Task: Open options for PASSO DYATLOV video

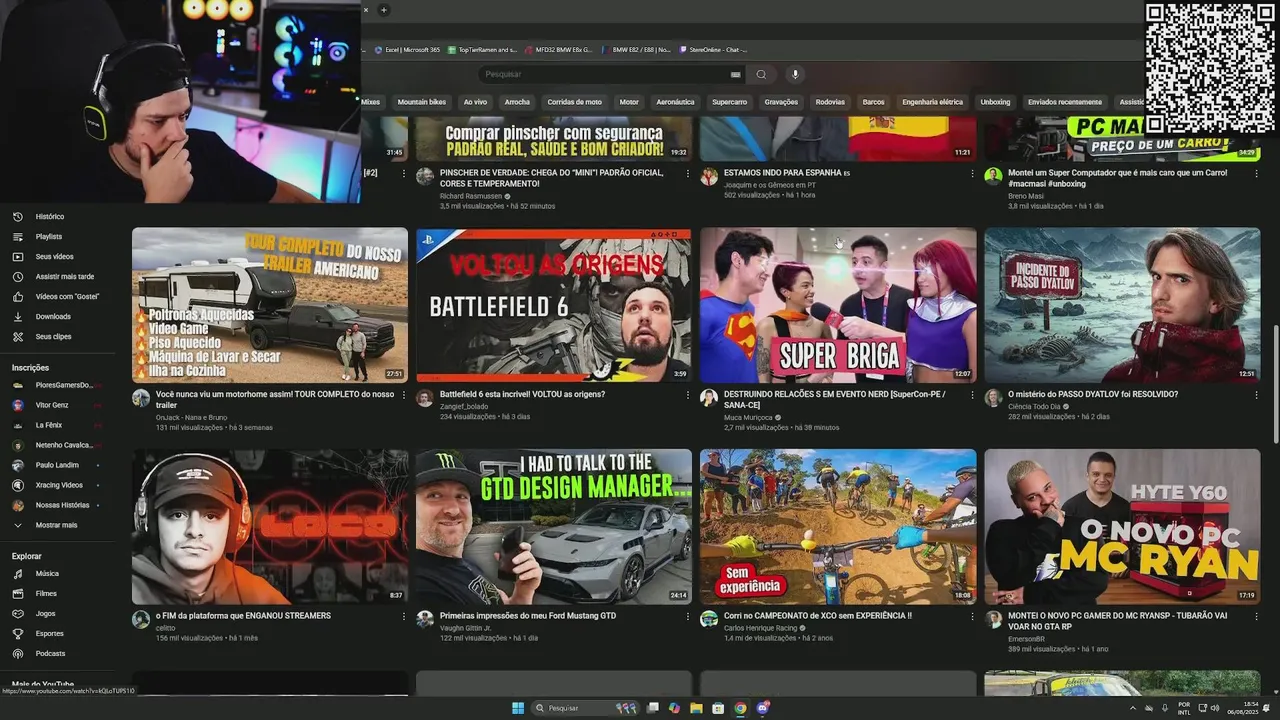Action: [x=1255, y=394]
